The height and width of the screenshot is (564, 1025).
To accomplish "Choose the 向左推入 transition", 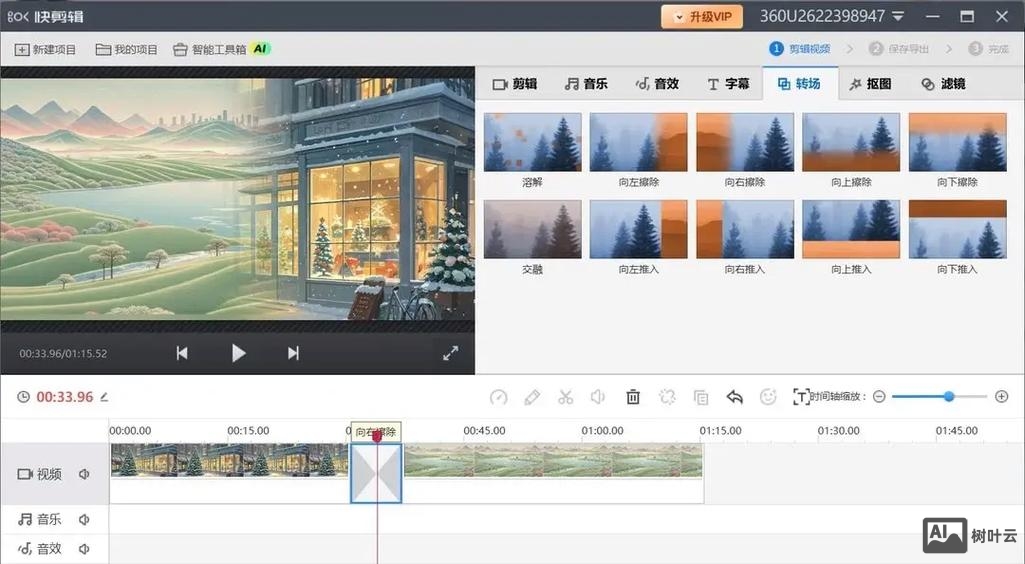I will click(639, 229).
